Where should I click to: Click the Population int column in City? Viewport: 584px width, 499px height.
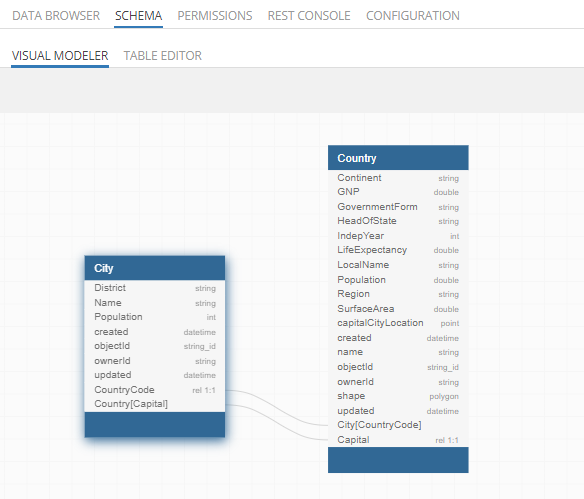(x=155, y=317)
